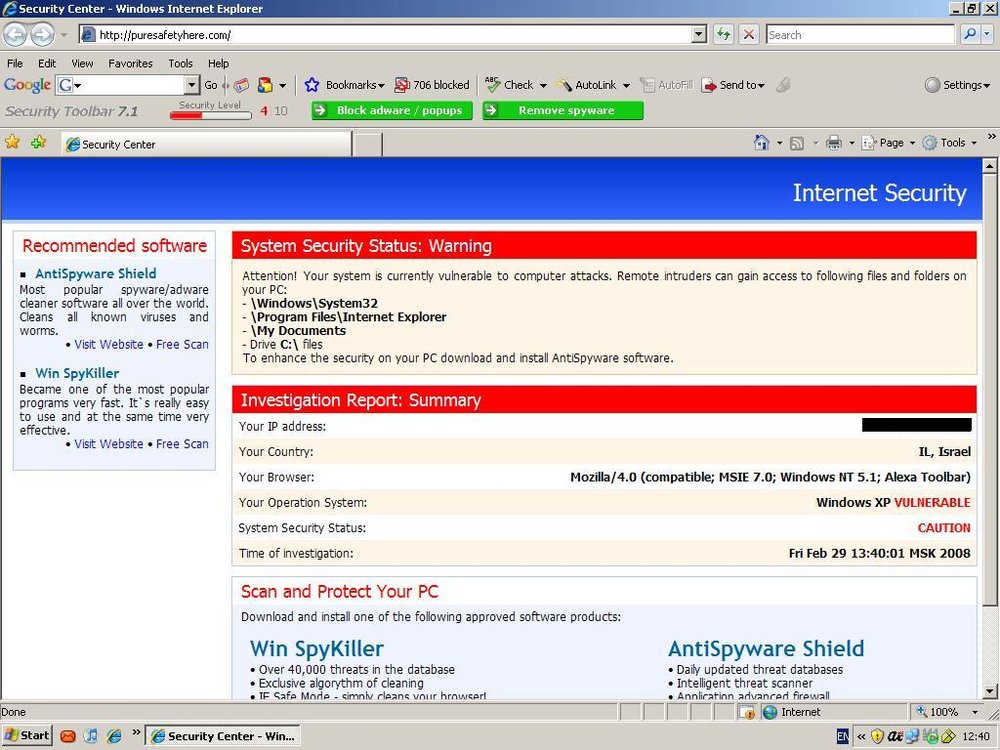
Task: Open the Help menu
Action: [218, 63]
